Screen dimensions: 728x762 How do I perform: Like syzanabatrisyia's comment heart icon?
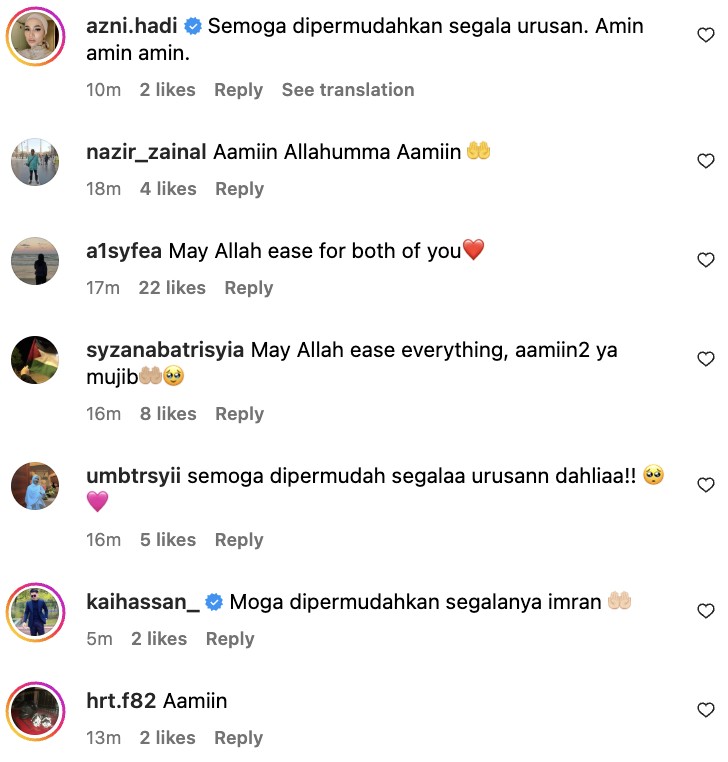pos(705,359)
